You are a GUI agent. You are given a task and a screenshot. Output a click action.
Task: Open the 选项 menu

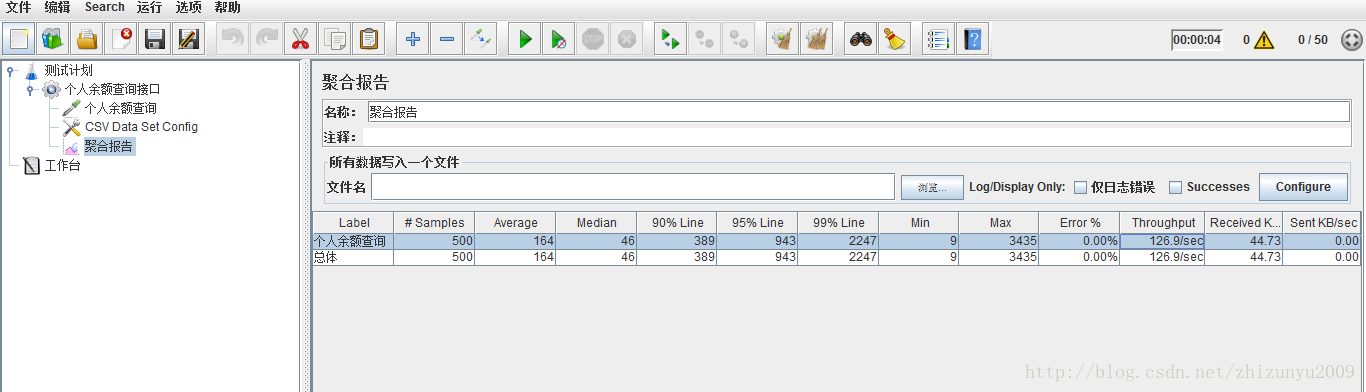188,7
